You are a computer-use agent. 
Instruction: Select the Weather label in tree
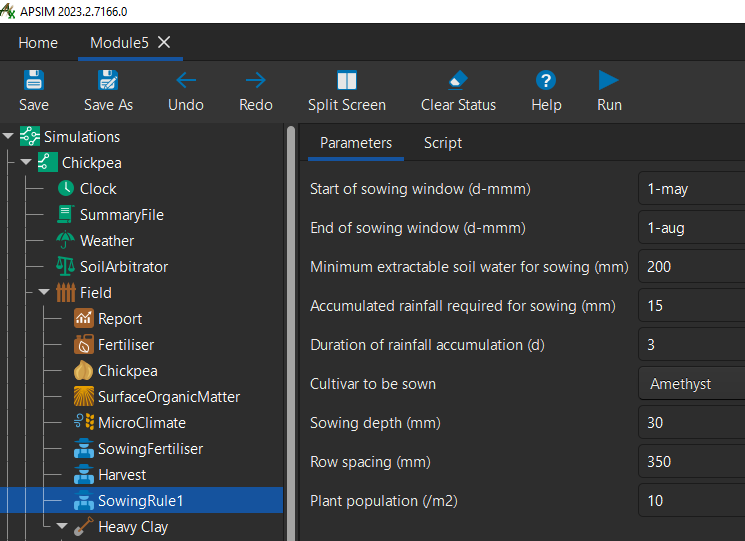point(107,241)
